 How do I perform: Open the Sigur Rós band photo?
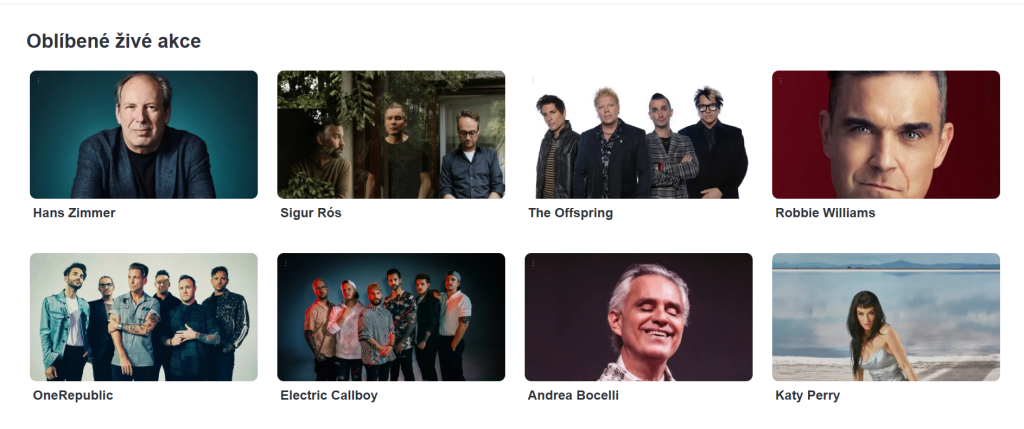coord(391,135)
